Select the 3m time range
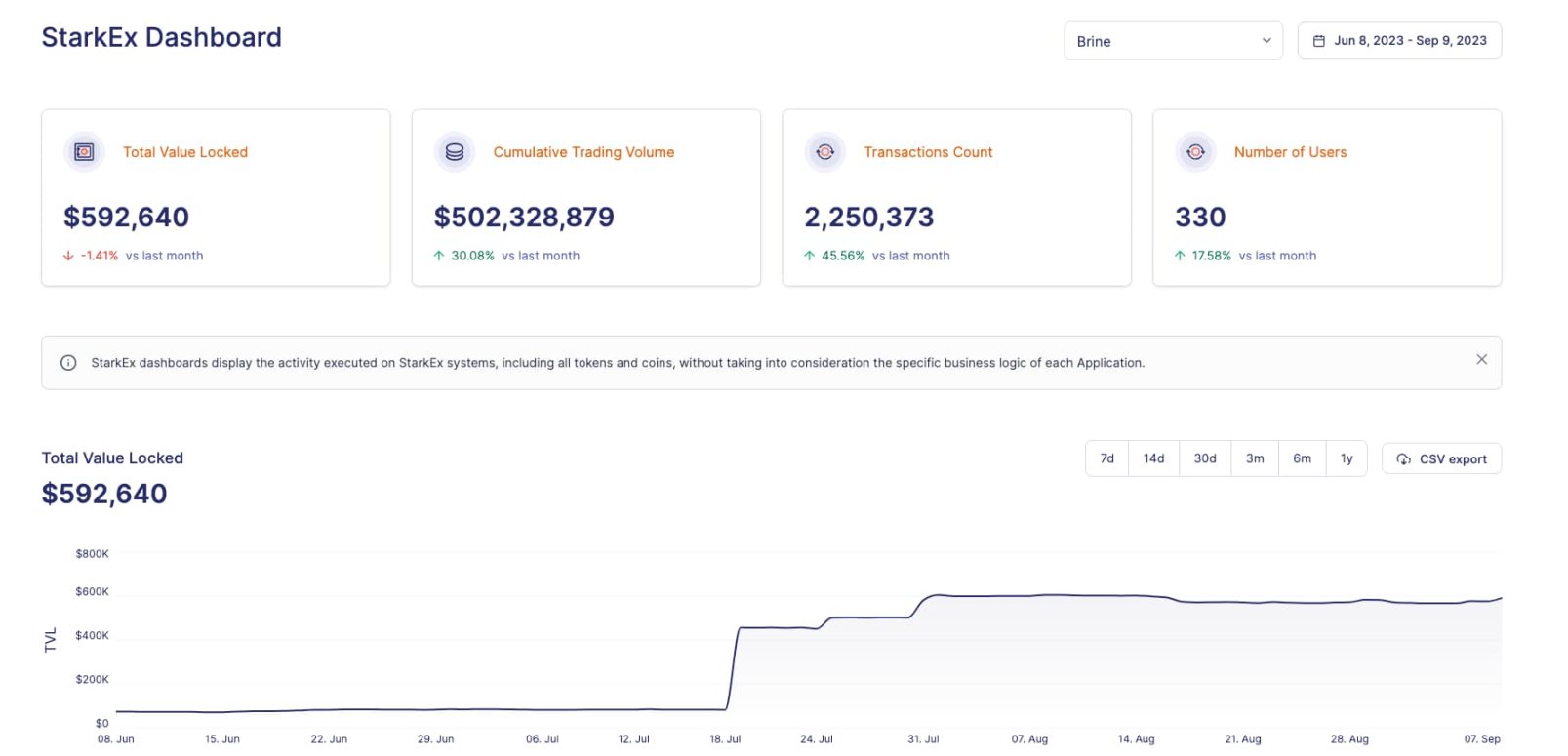 [1255, 458]
